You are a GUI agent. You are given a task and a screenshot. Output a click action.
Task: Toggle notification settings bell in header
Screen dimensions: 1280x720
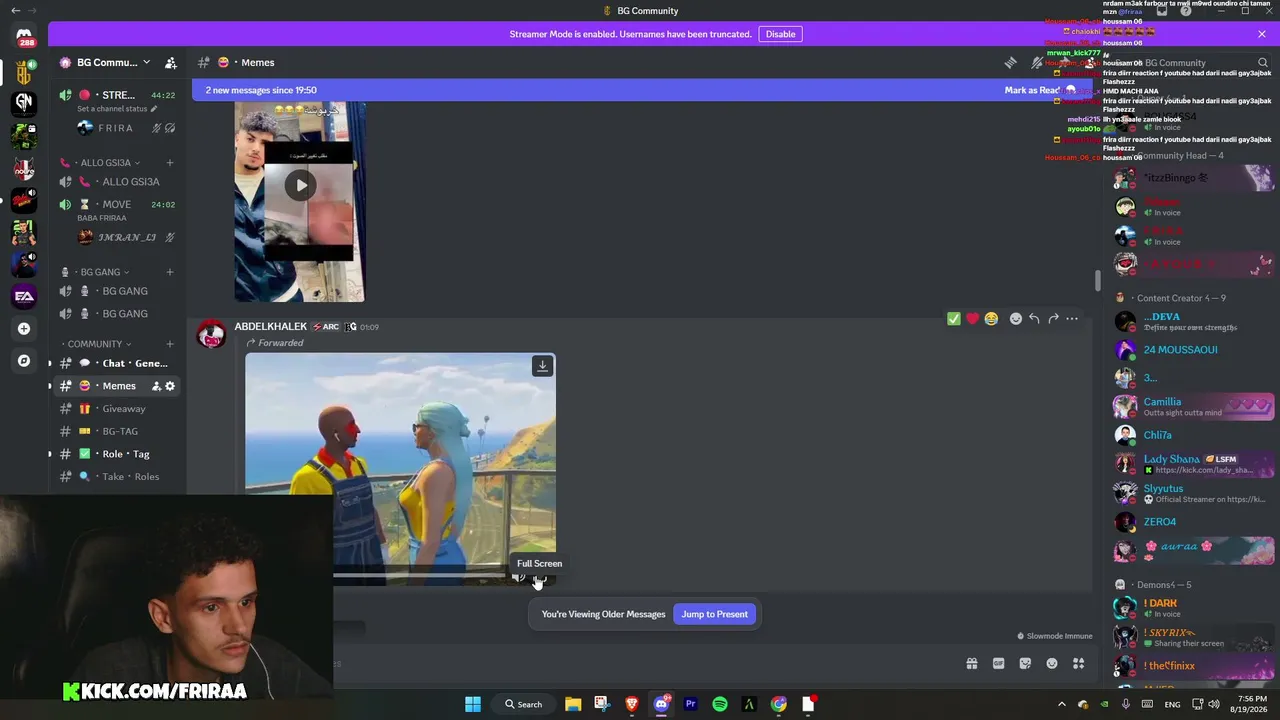pyautogui.click(x=1037, y=62)
